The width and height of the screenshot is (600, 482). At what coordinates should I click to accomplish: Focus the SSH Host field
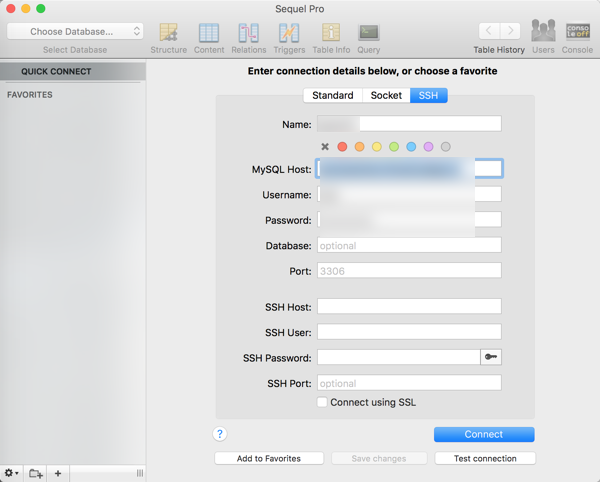(409, 306)
